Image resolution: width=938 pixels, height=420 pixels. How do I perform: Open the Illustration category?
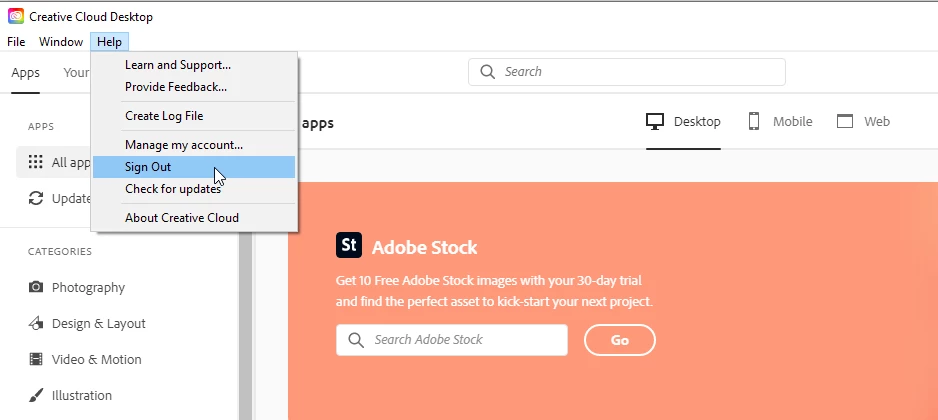(x=70, y=395)
